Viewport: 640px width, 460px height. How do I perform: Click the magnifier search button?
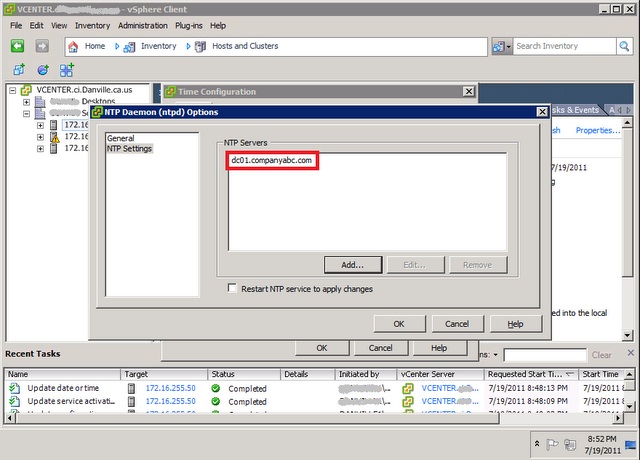click(624, 47)
